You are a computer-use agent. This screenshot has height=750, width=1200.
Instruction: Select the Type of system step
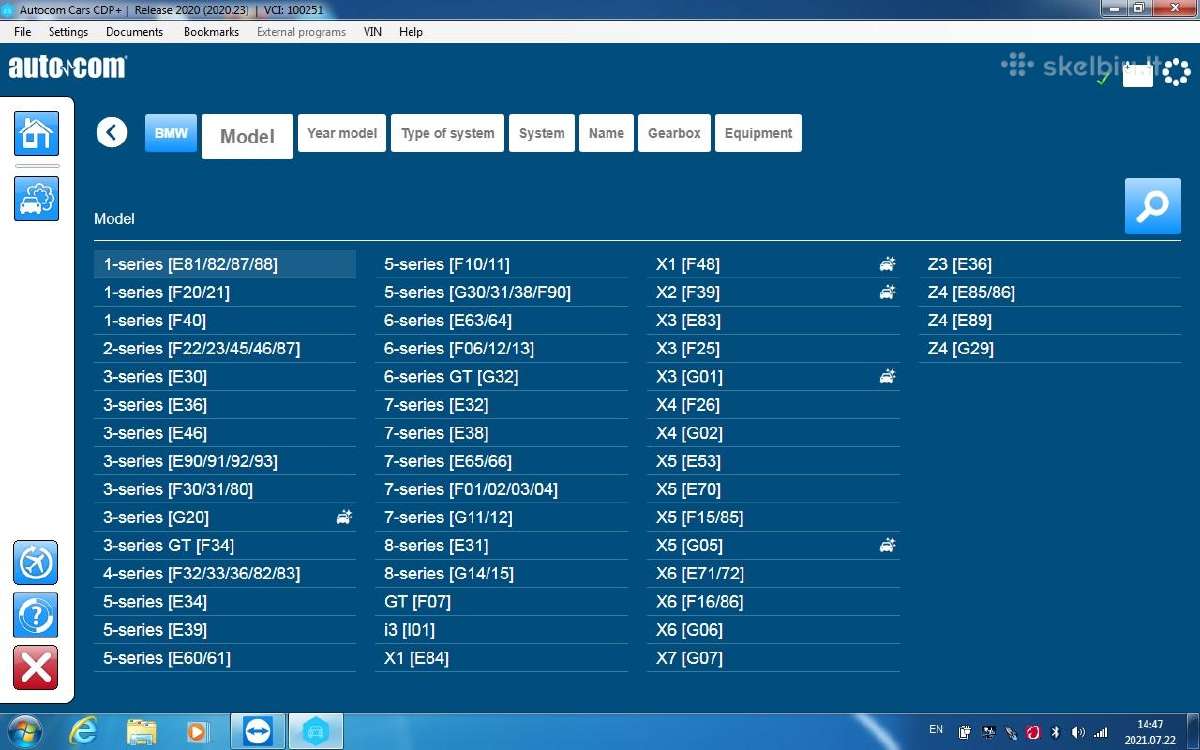(448, 133)
